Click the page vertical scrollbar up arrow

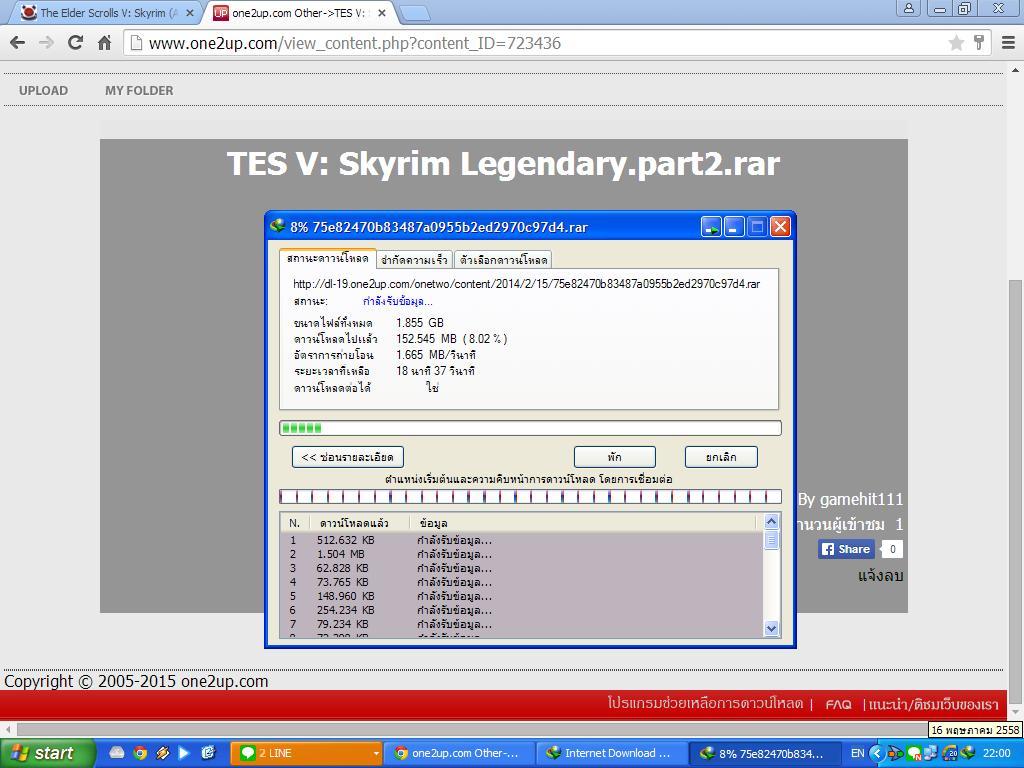point(1016,69)
